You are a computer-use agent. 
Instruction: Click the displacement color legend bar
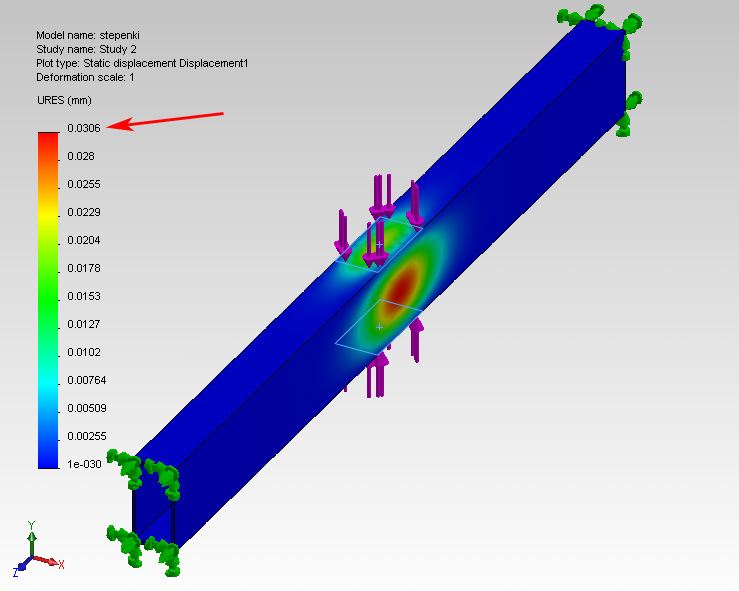48,300
